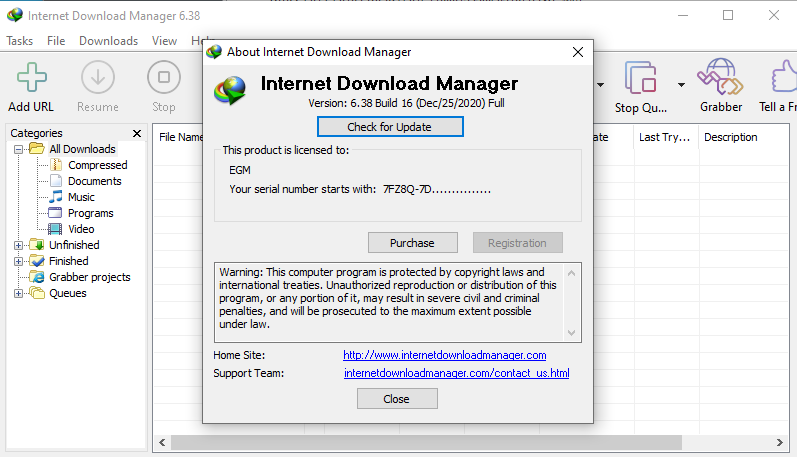Click the IDM icon in main title bar
This screenshot has width=797, height=457.
pyautogui.click(x=15, y=15)
